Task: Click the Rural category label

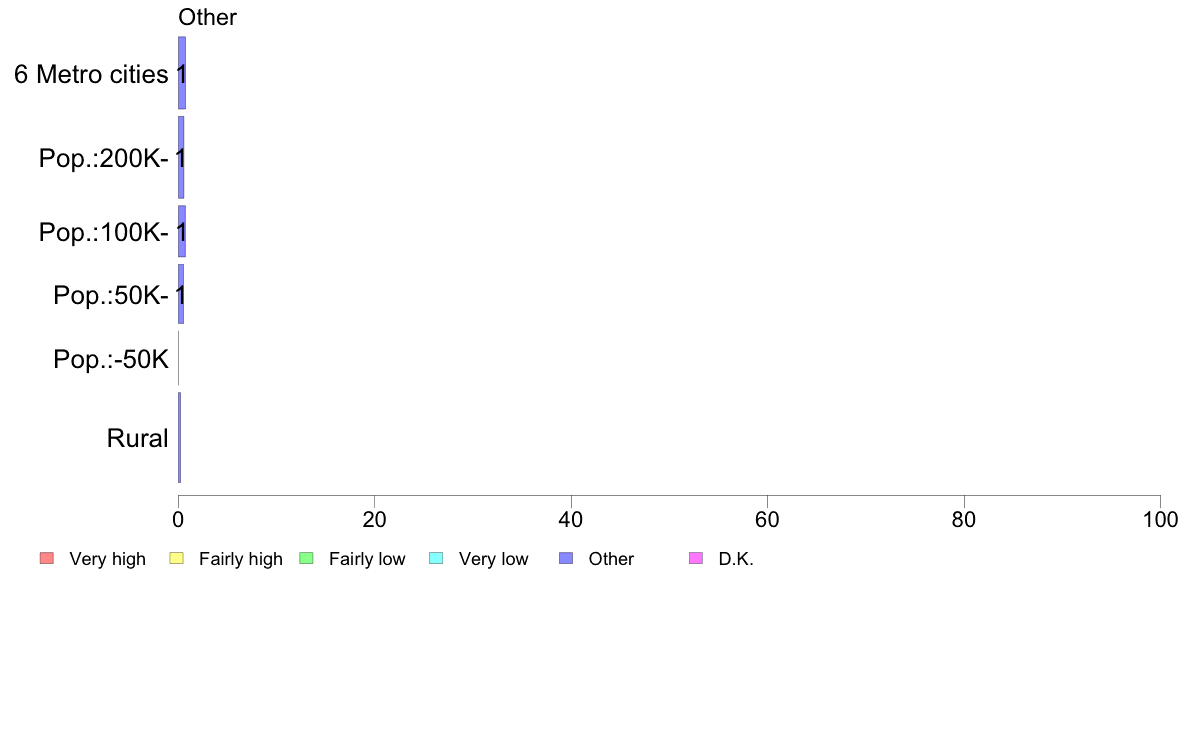Action: point(137,438)
